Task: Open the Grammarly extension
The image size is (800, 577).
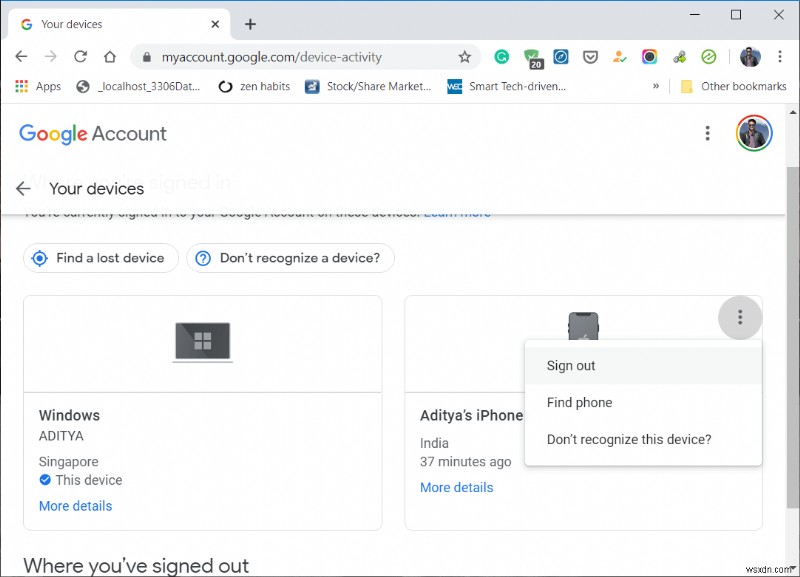Action: (x=502, y=58)
